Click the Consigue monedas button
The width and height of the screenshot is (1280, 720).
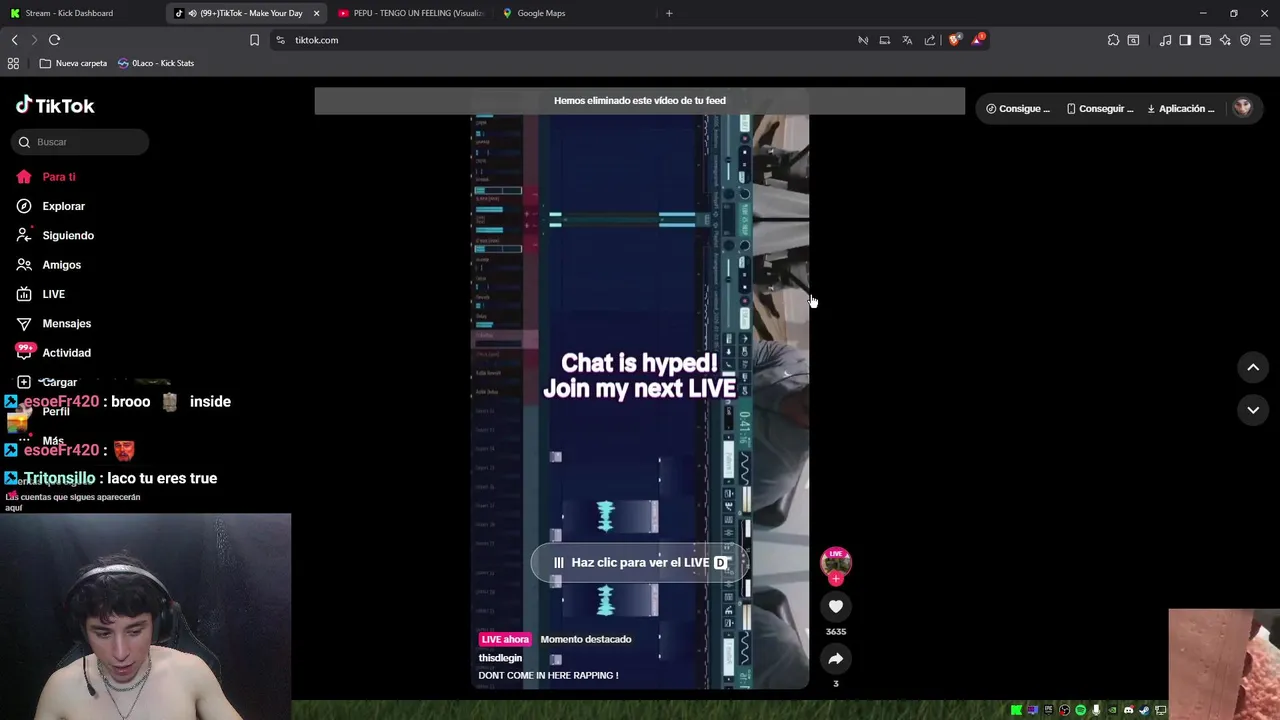[1018, 108]
